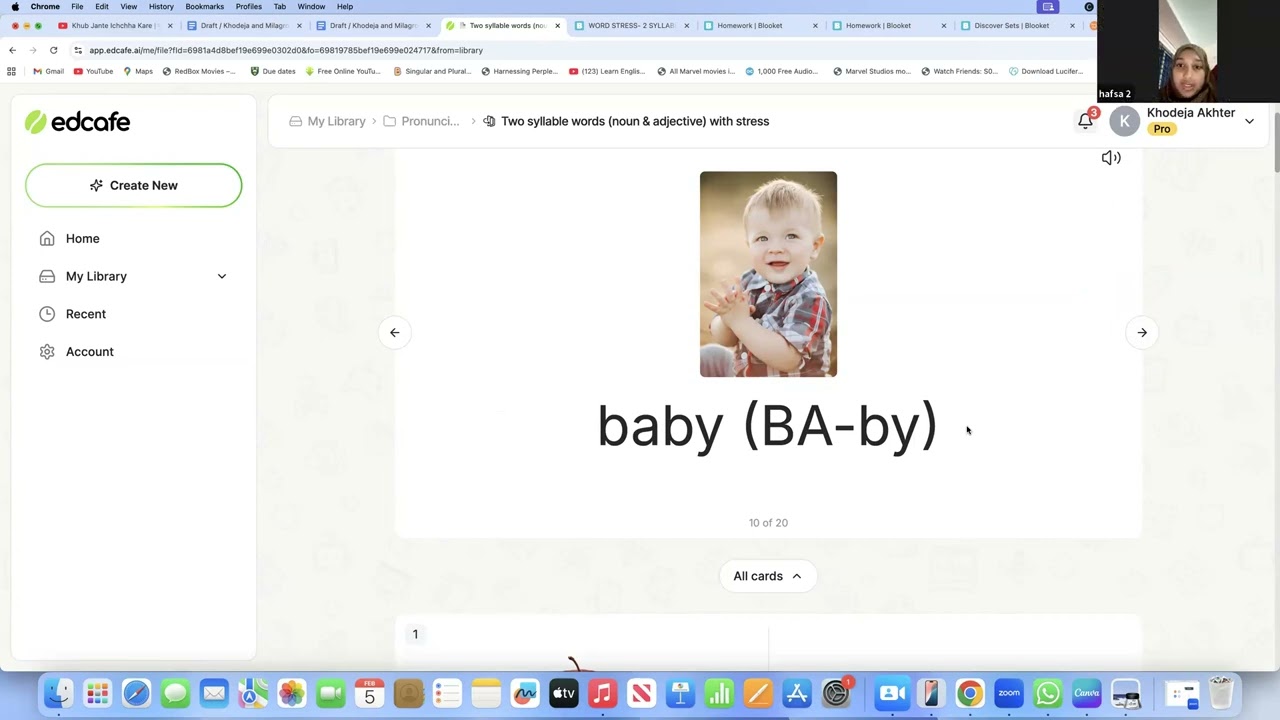Open the Pronunci... folder breadcrumb
This screenshot has width=1280, height=720.
pyautogui.click(x=421, y=121)
